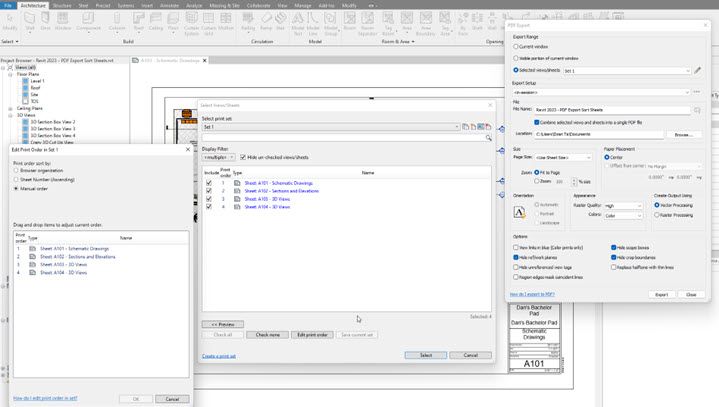The width and height of the screenshot is (719, 407).
Task: Select the Ceiling tool in the ribbon
Action: pyautogui.click(x=156, y=21)
